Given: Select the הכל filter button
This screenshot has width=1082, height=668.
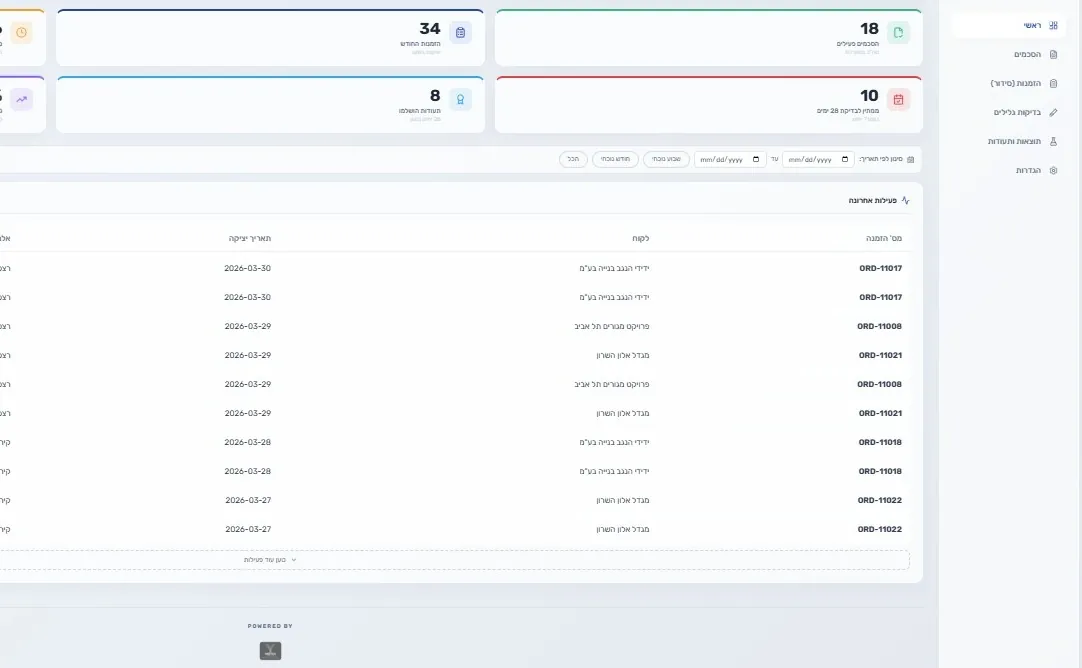Looking at the screenshot, I should (x=573, y=159).
